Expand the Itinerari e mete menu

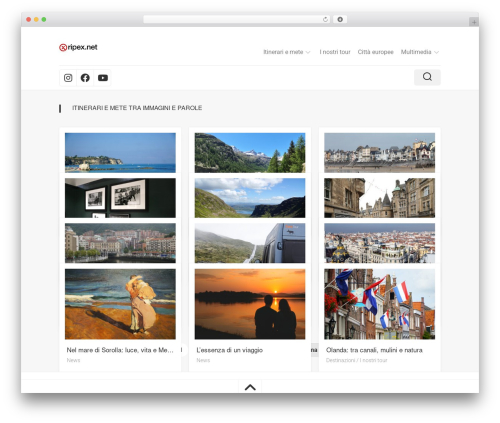(287, 52)
